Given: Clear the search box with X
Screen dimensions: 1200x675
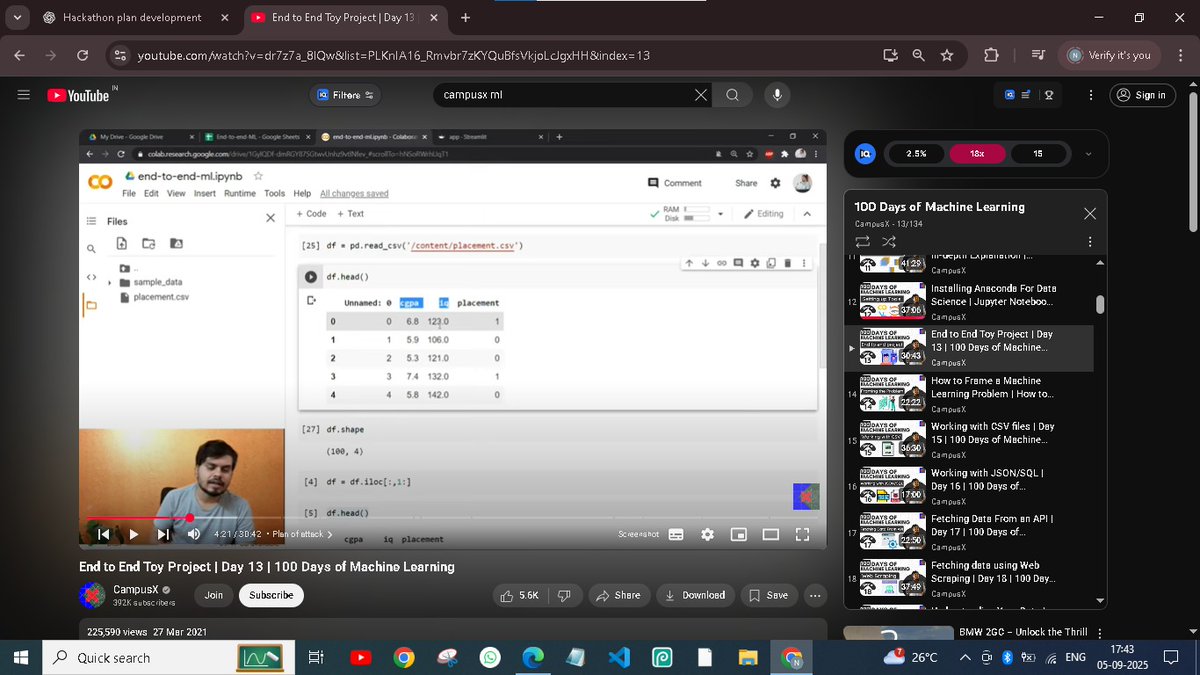Looking at the screenshot, I should pyautogui.click(x=702, y=95).
